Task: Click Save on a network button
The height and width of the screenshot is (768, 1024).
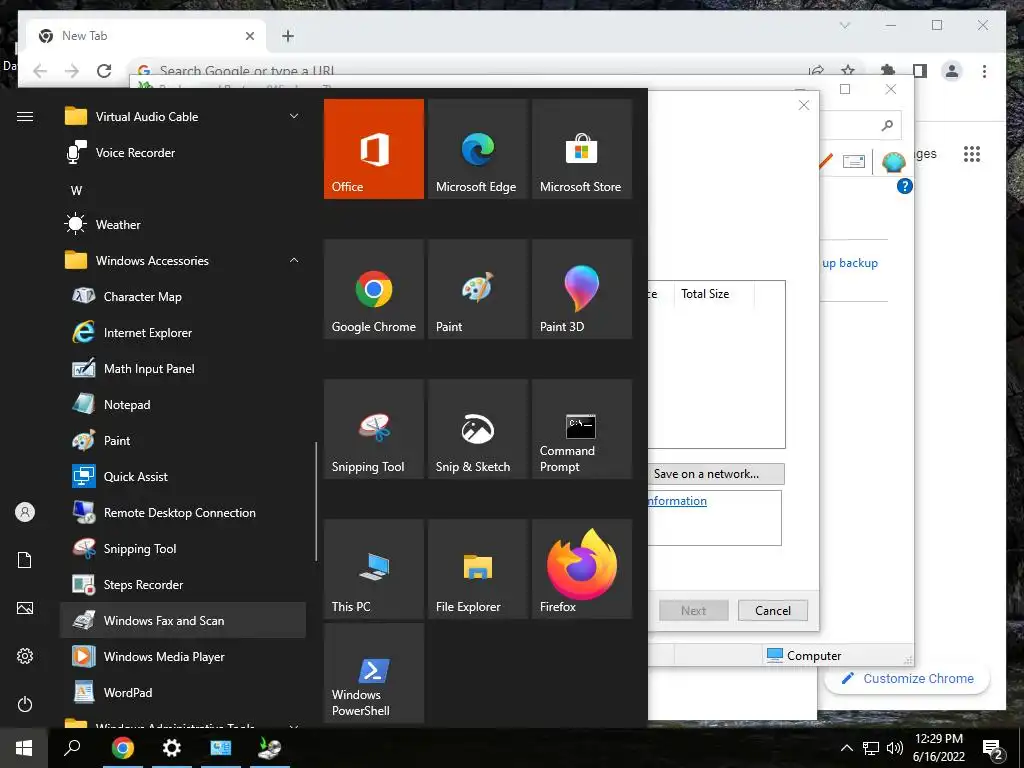Action: (x=716, y=474)
